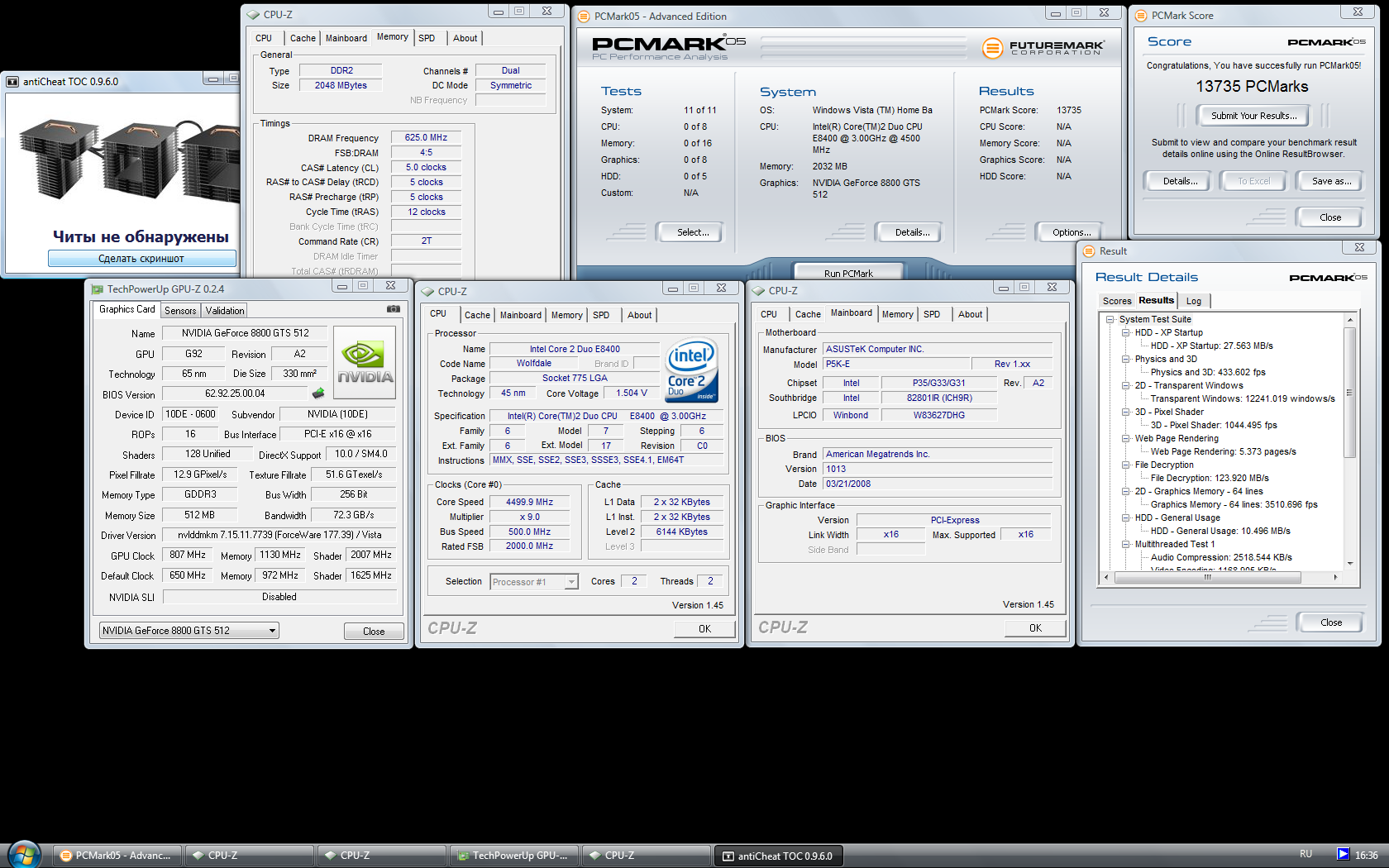Screen dimensions: 1389x868
Task: Click the RU language indicator in tray
Action: point(1305,854)
